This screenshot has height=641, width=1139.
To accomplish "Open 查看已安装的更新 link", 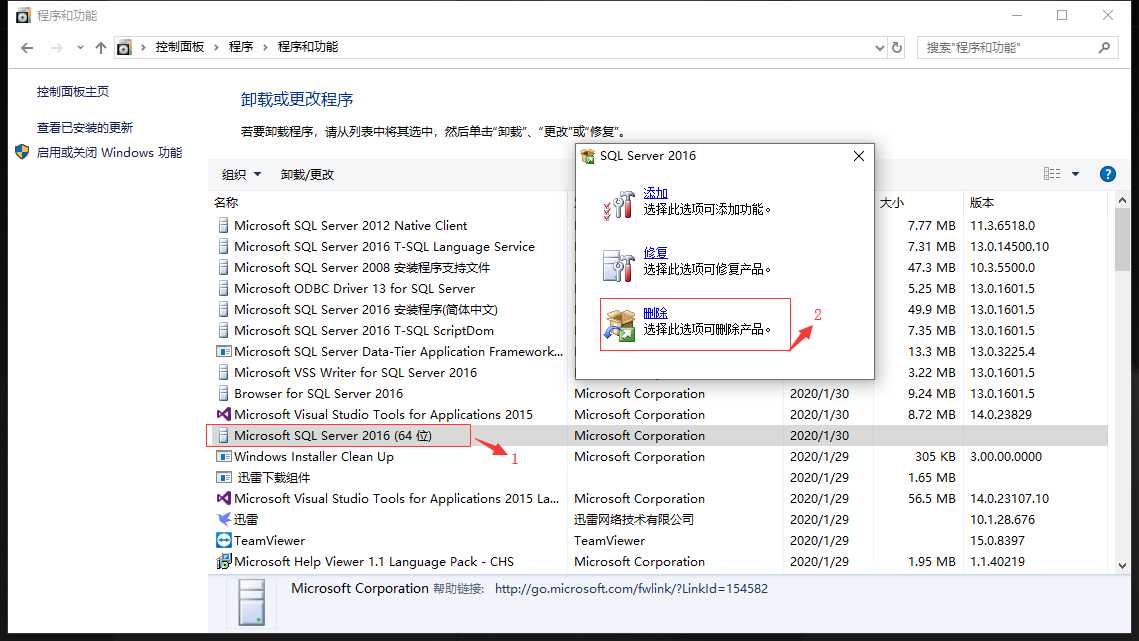I will click(85, 127).
